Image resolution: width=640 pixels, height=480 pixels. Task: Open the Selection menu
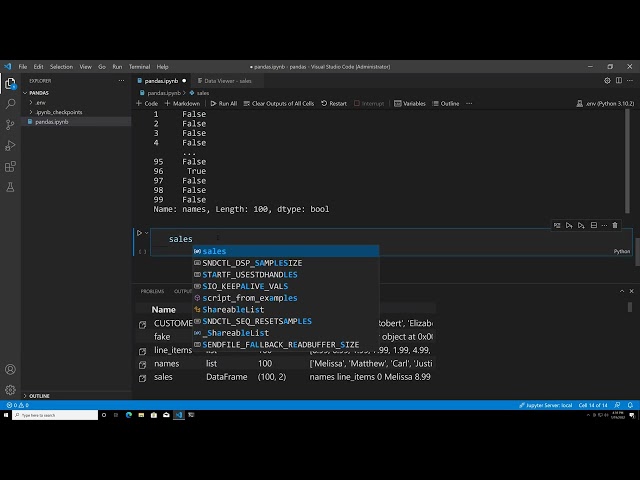point(61,67)
